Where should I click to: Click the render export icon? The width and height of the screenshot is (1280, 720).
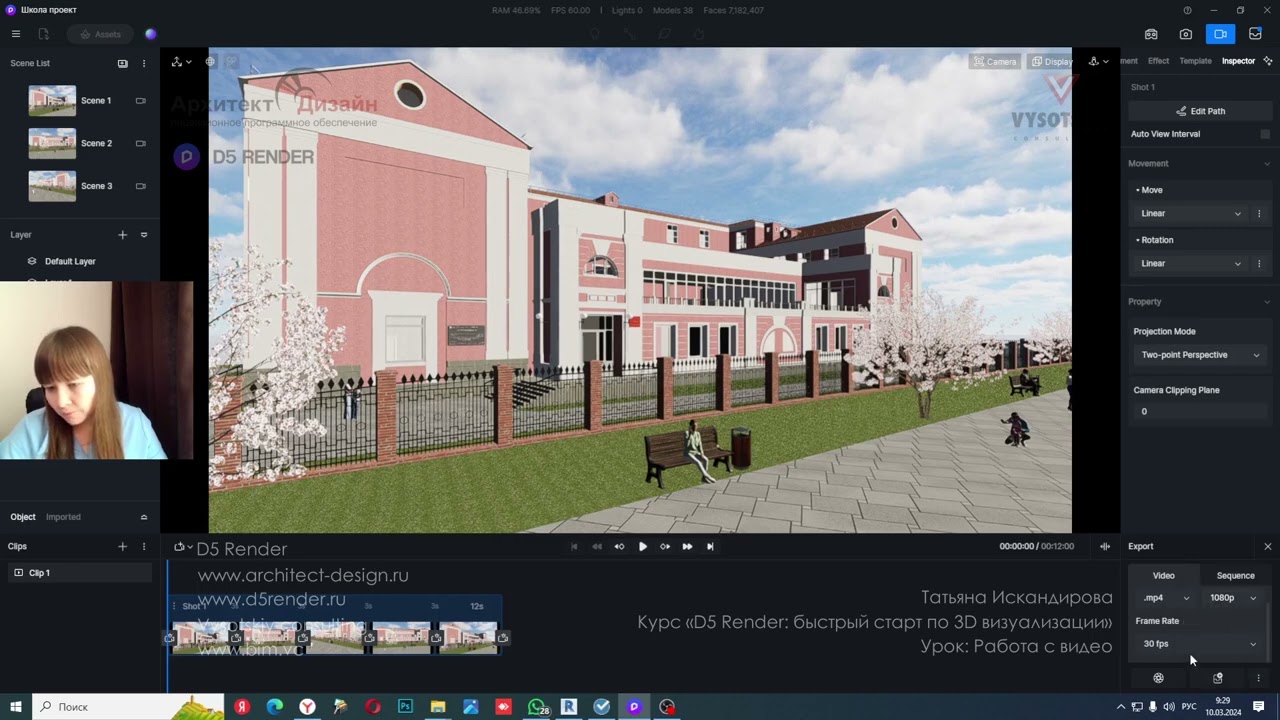(1158, 678)
